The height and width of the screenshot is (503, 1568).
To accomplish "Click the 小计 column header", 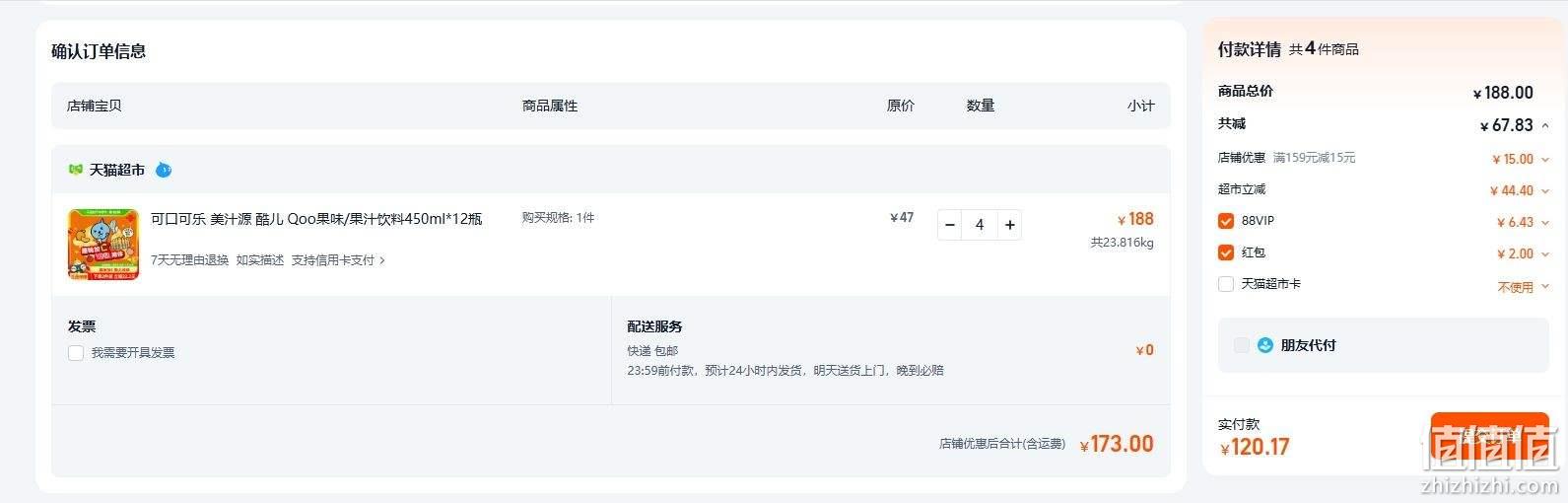I will coord(1140,106).
